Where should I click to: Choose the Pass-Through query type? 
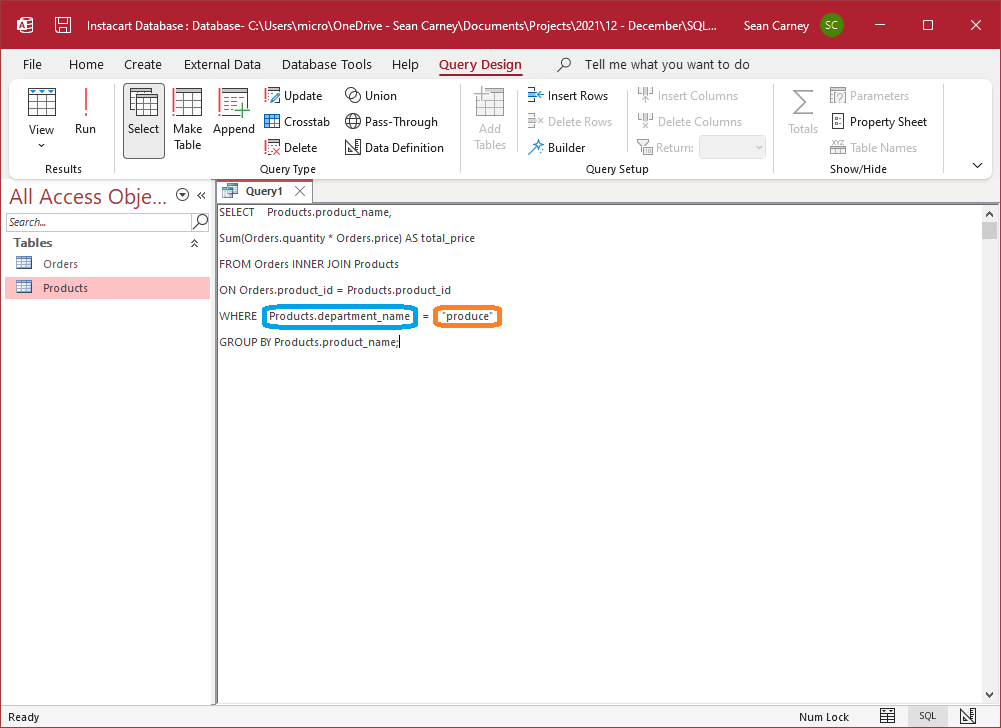(391, 121)
